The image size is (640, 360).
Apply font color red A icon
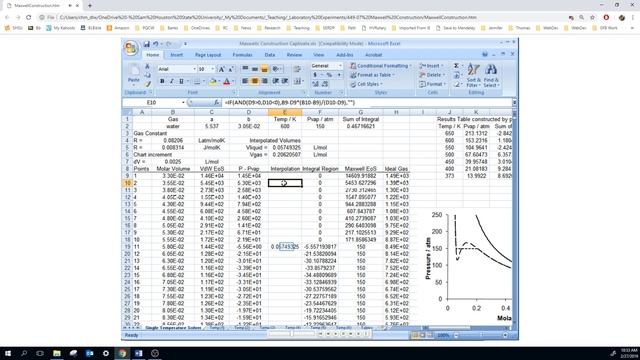click(x=227, y=81)
